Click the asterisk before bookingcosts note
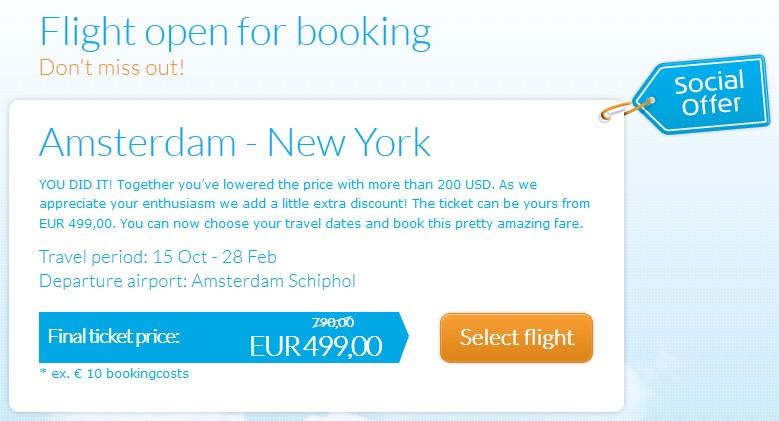This screenshot has width=779, height=421. pyautogui.click(x=42, y=372)
